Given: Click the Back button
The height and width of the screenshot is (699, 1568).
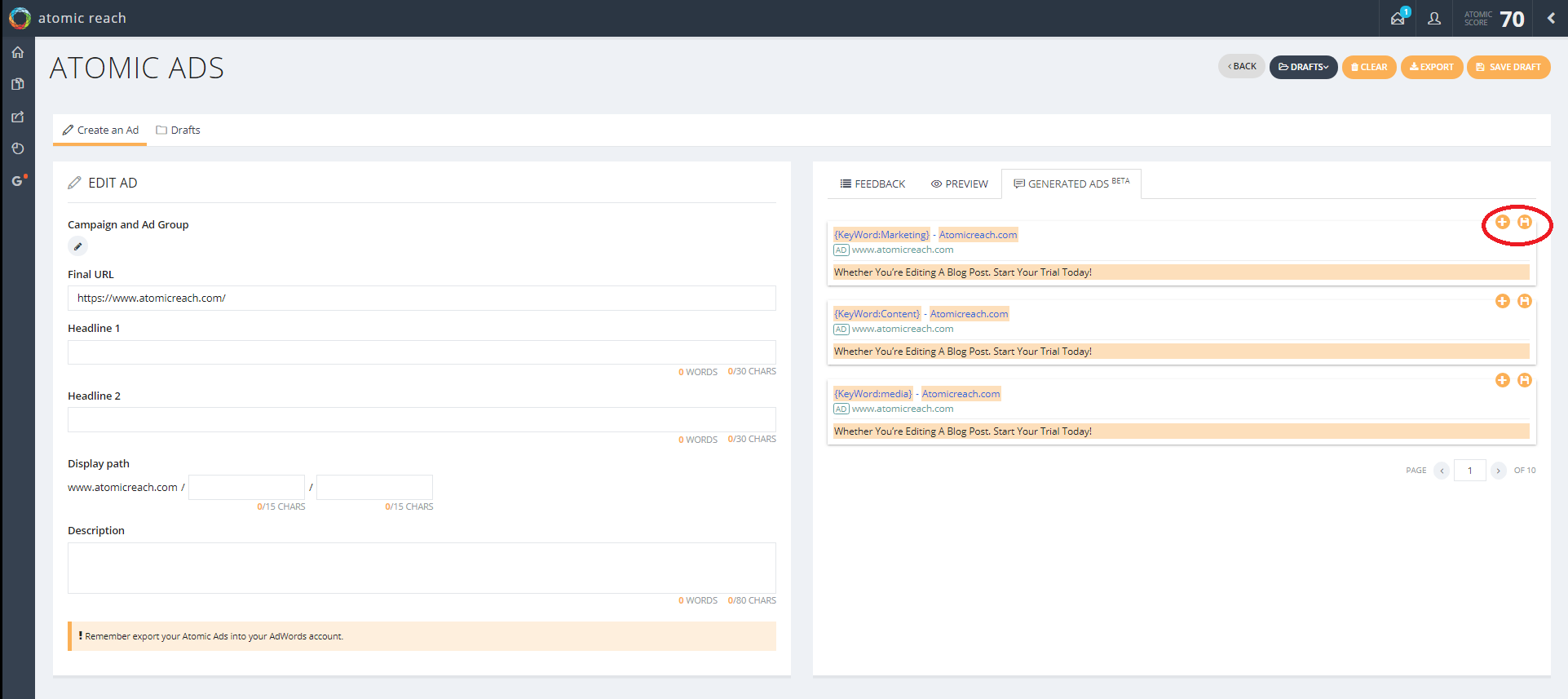Looking at the screenshot, I should coord(1241,67).
